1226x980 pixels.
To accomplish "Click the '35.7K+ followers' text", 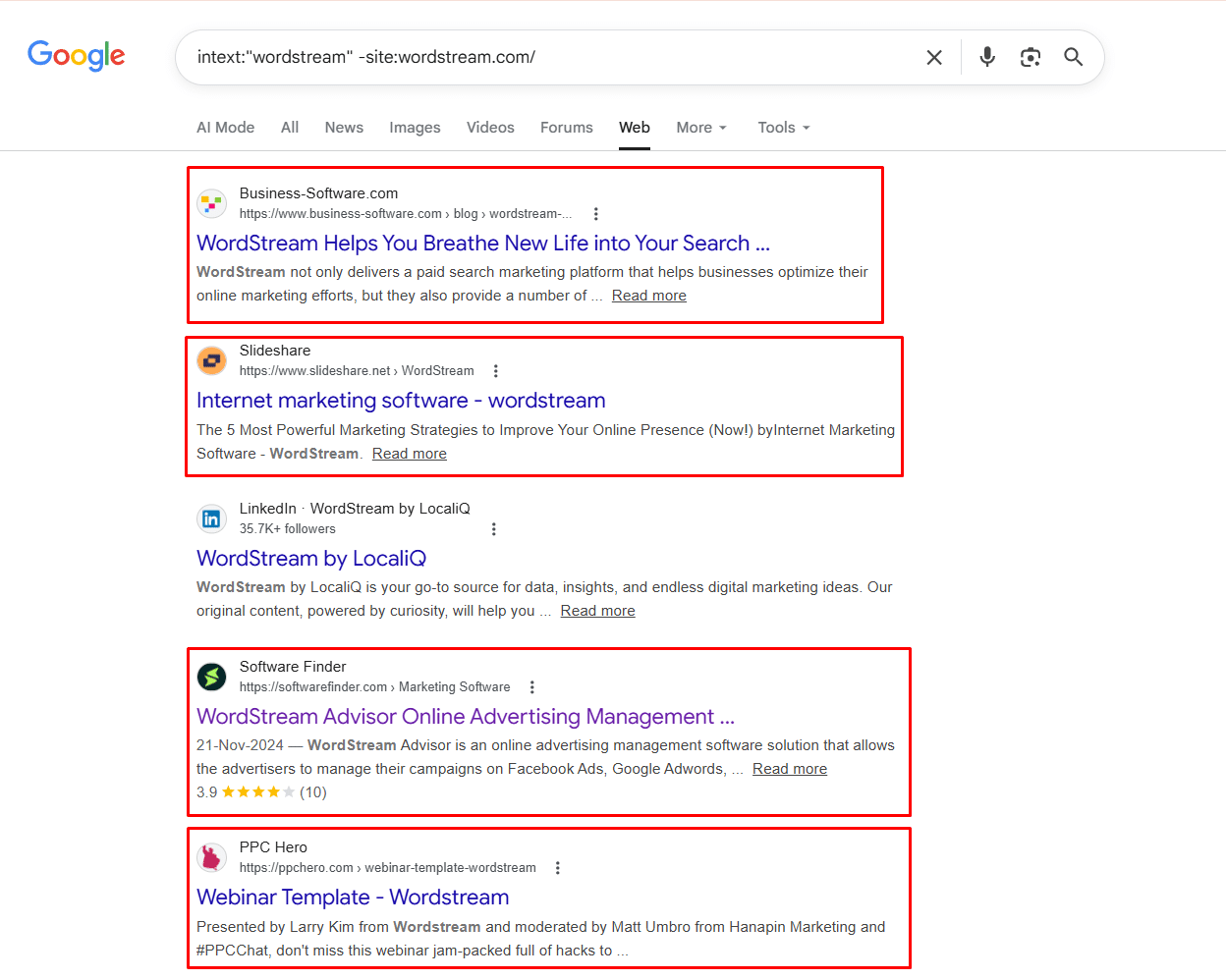I will point(288,529).
